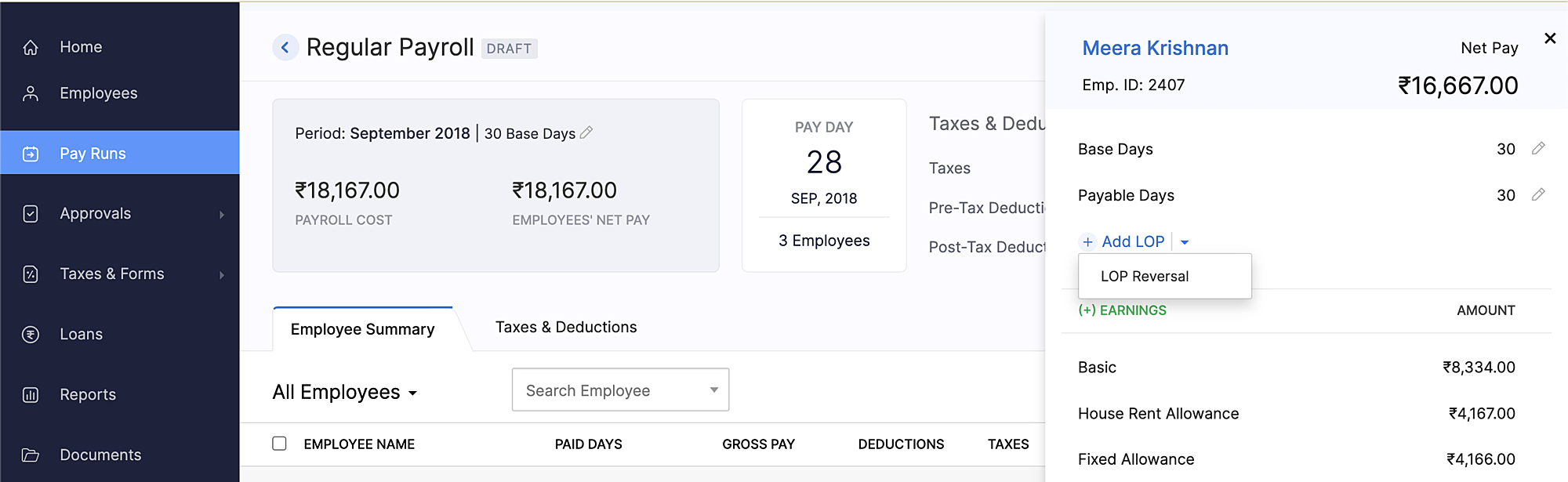Viewport: 1568px width, 482px height.
Task: Click the Search Employee field
Action: [612, 390]
